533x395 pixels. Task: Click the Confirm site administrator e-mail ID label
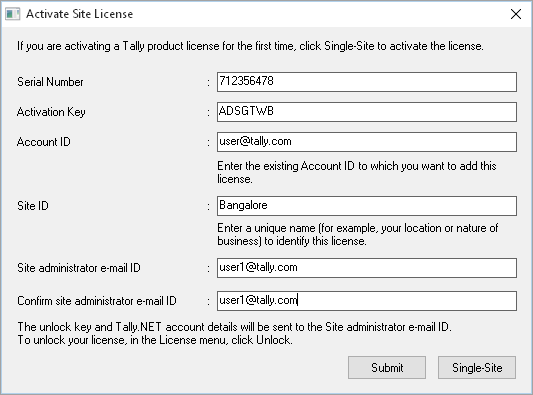tap(97, 301)
